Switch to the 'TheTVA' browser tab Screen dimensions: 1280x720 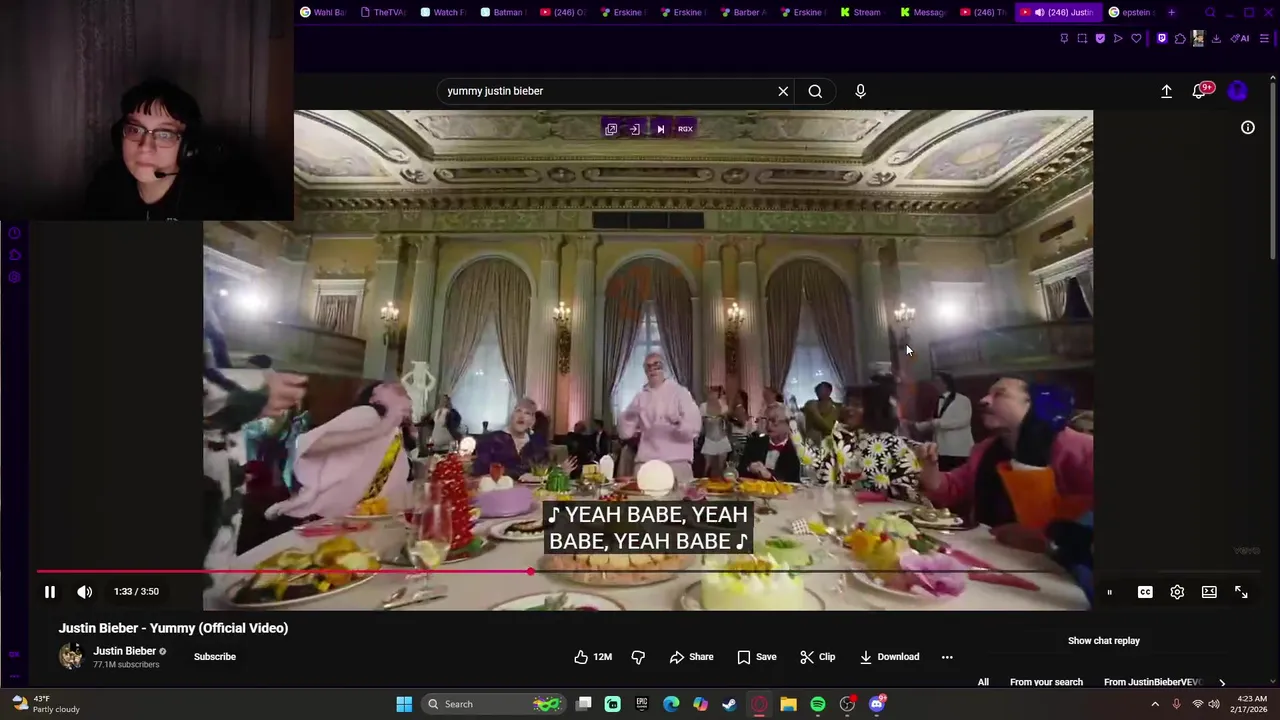coord(382,12)
